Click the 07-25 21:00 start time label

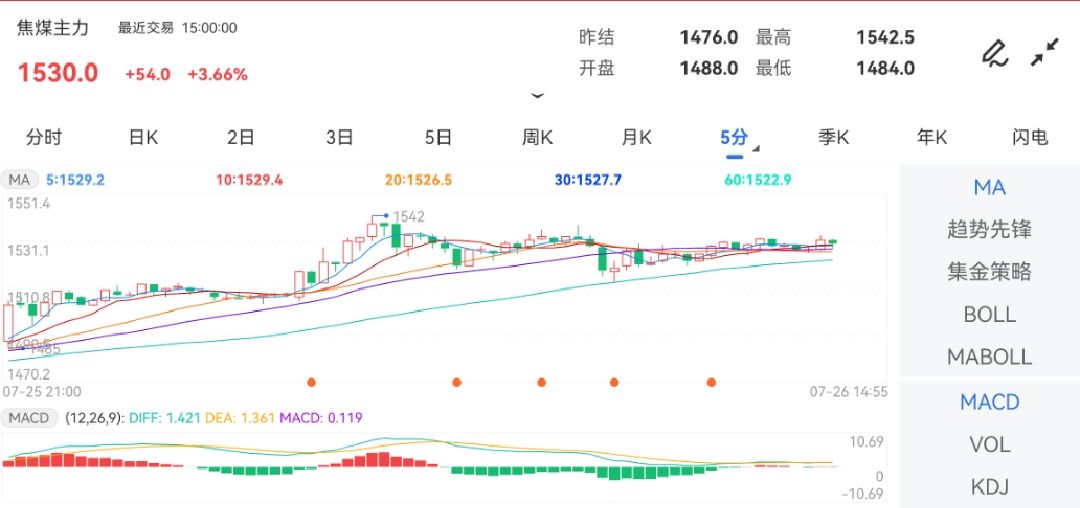click(x=42, y=392)
